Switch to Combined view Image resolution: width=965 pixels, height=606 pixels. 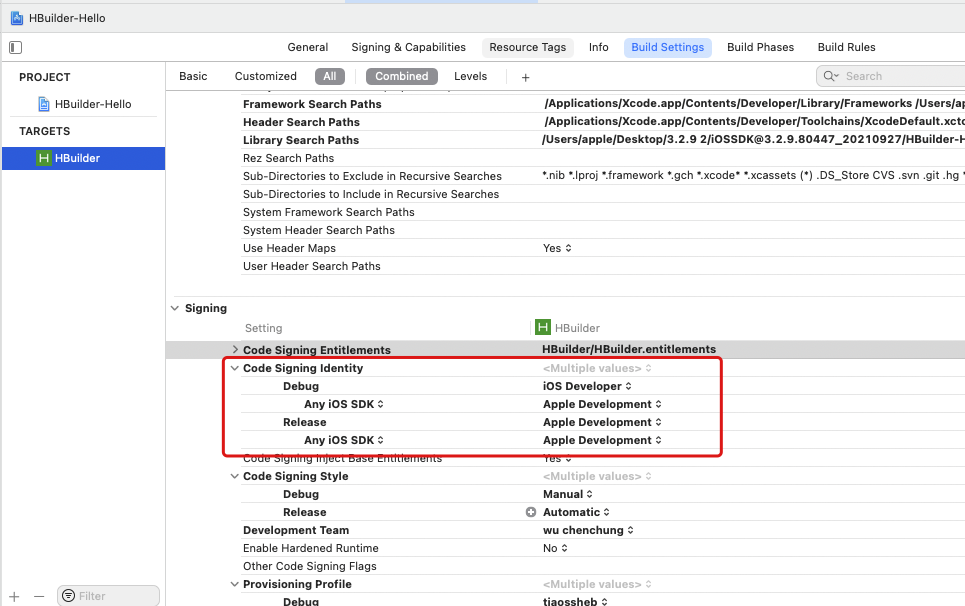tap(401, 76)
